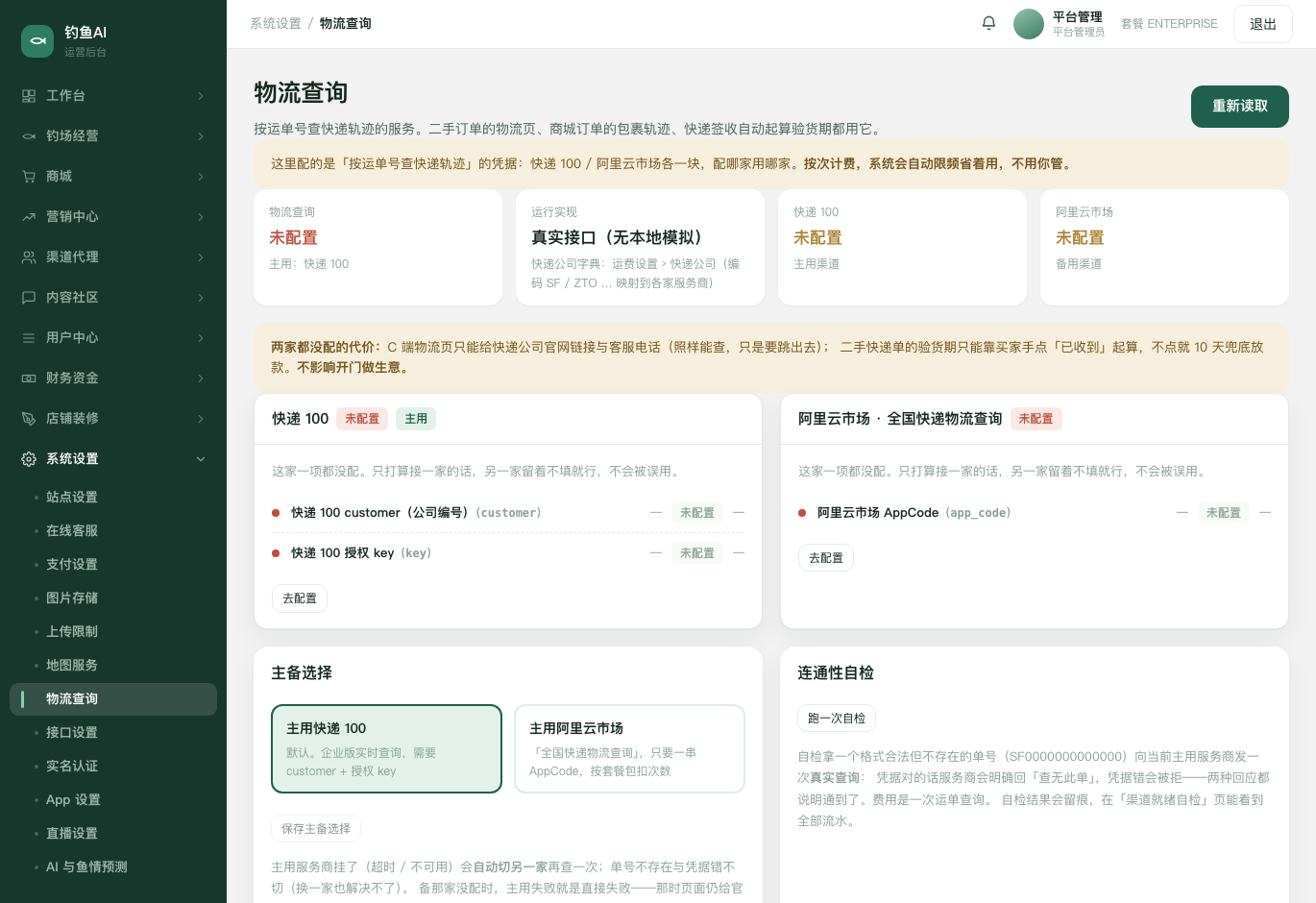Click the 系统设置 gear icon
The image size is (1316, 903).
click(x=29, y=459)
